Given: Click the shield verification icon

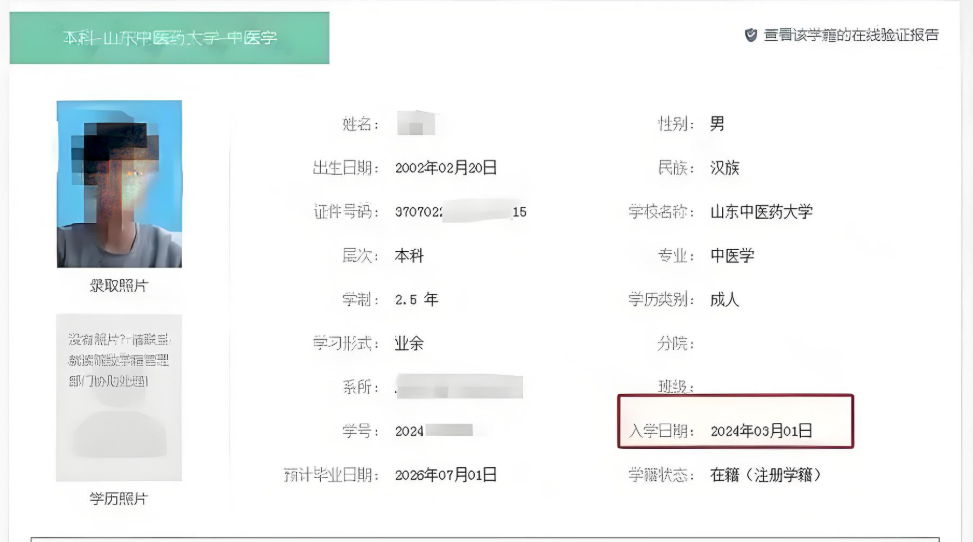Looking at the screenshot, I should coord(751,35).
